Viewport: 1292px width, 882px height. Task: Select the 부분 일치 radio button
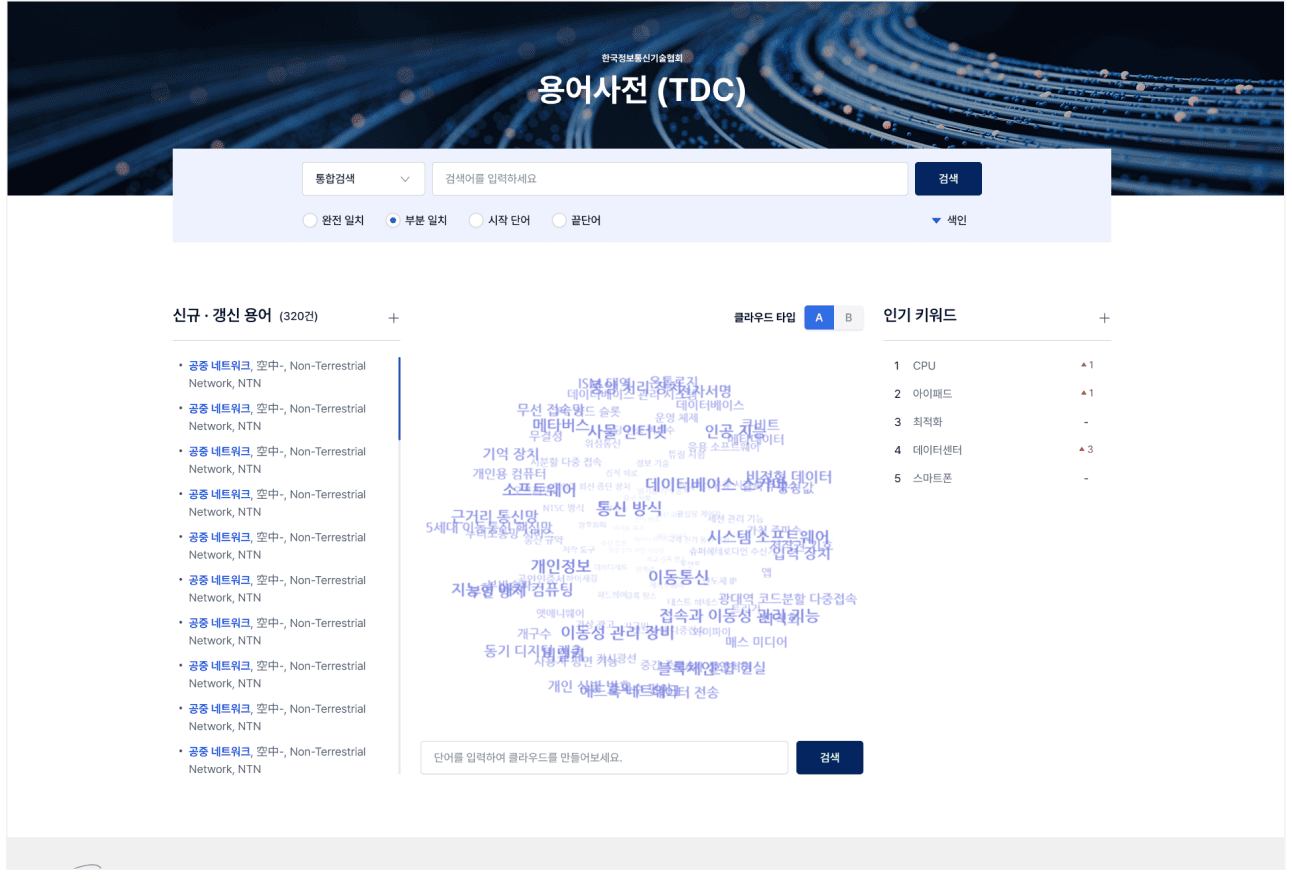click(x=393, y=220)
